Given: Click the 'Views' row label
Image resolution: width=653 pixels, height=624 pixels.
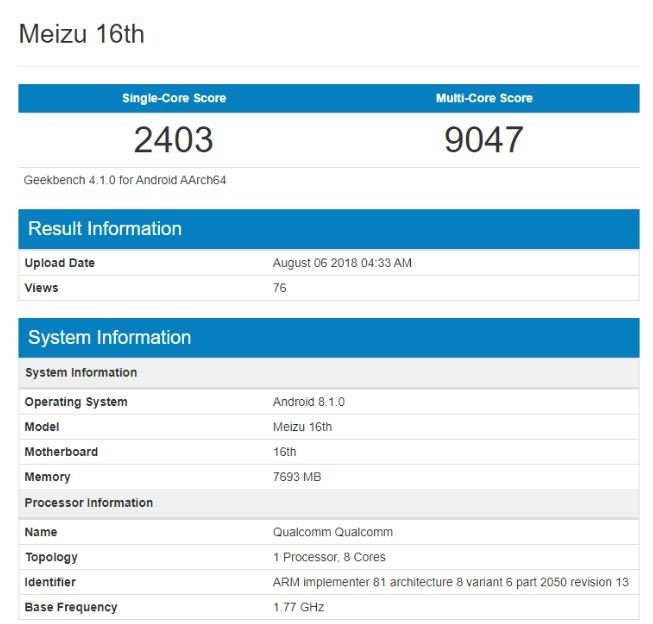Looking at the screenshot, I should click(41, 288).
